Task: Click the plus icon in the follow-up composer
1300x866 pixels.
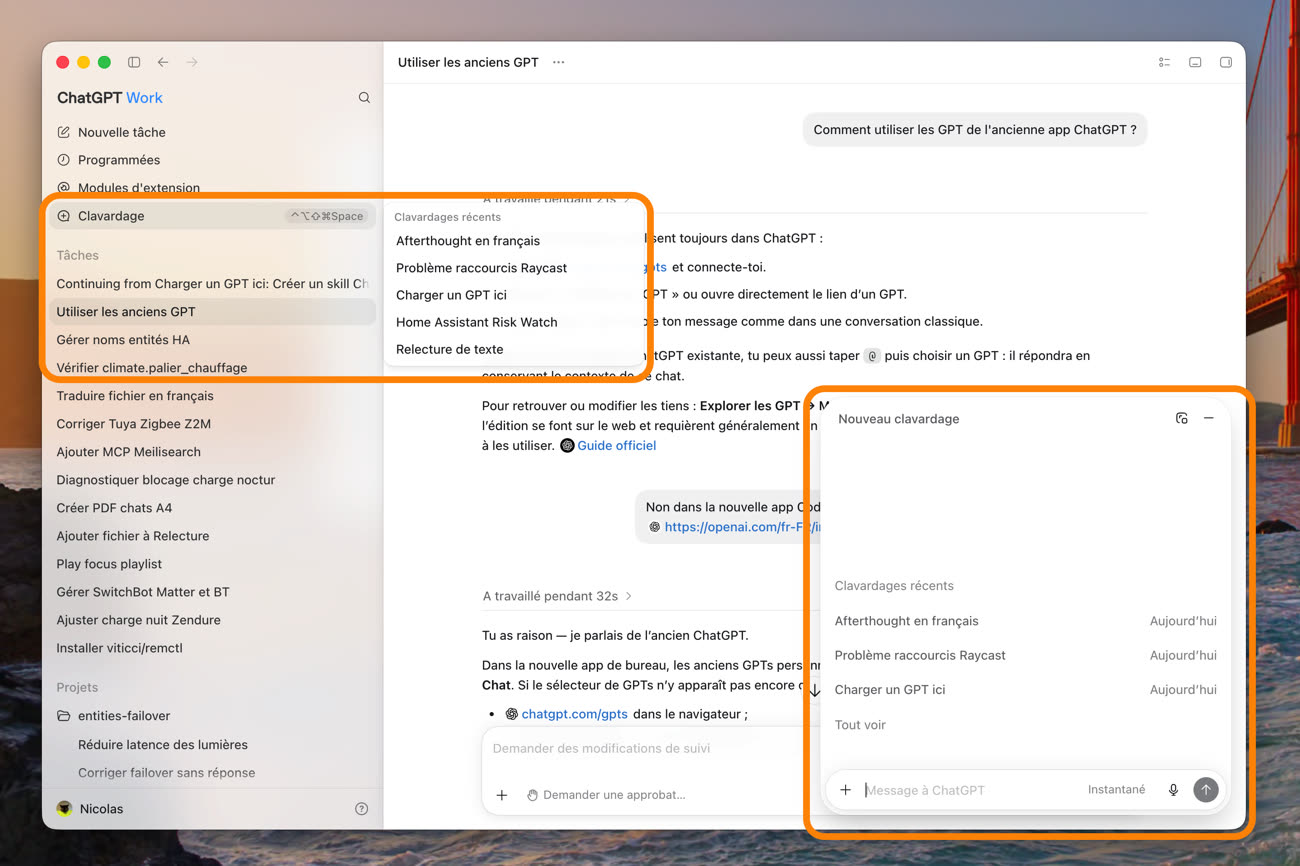Action: coord(502,795)
